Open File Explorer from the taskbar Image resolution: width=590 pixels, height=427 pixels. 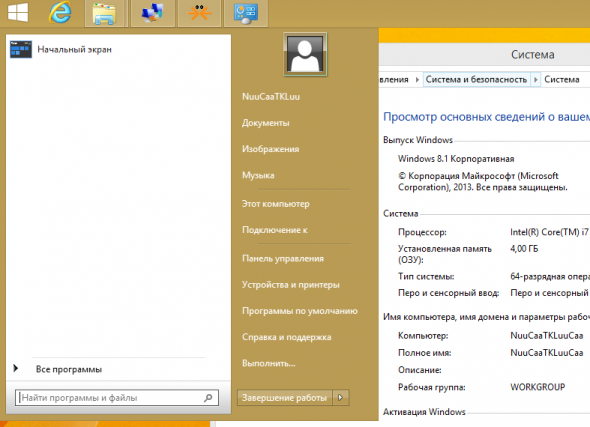click(x=104, y=14)
